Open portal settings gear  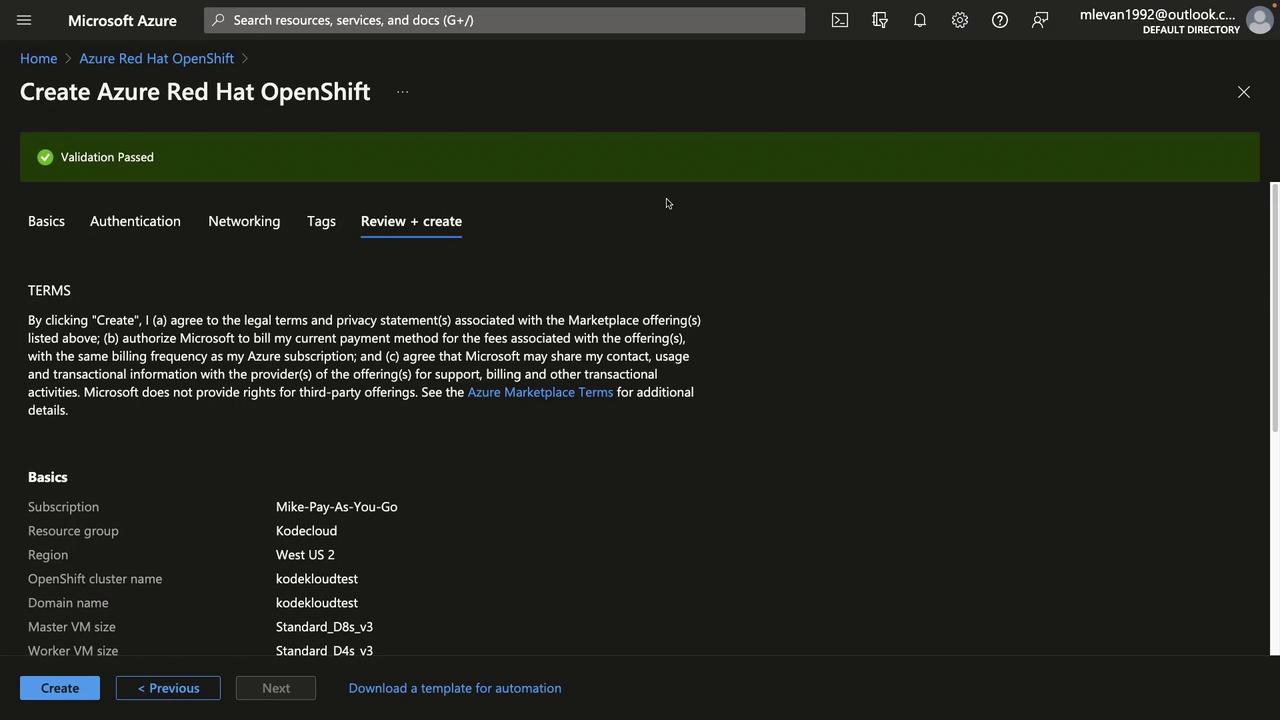pos(960,20)
